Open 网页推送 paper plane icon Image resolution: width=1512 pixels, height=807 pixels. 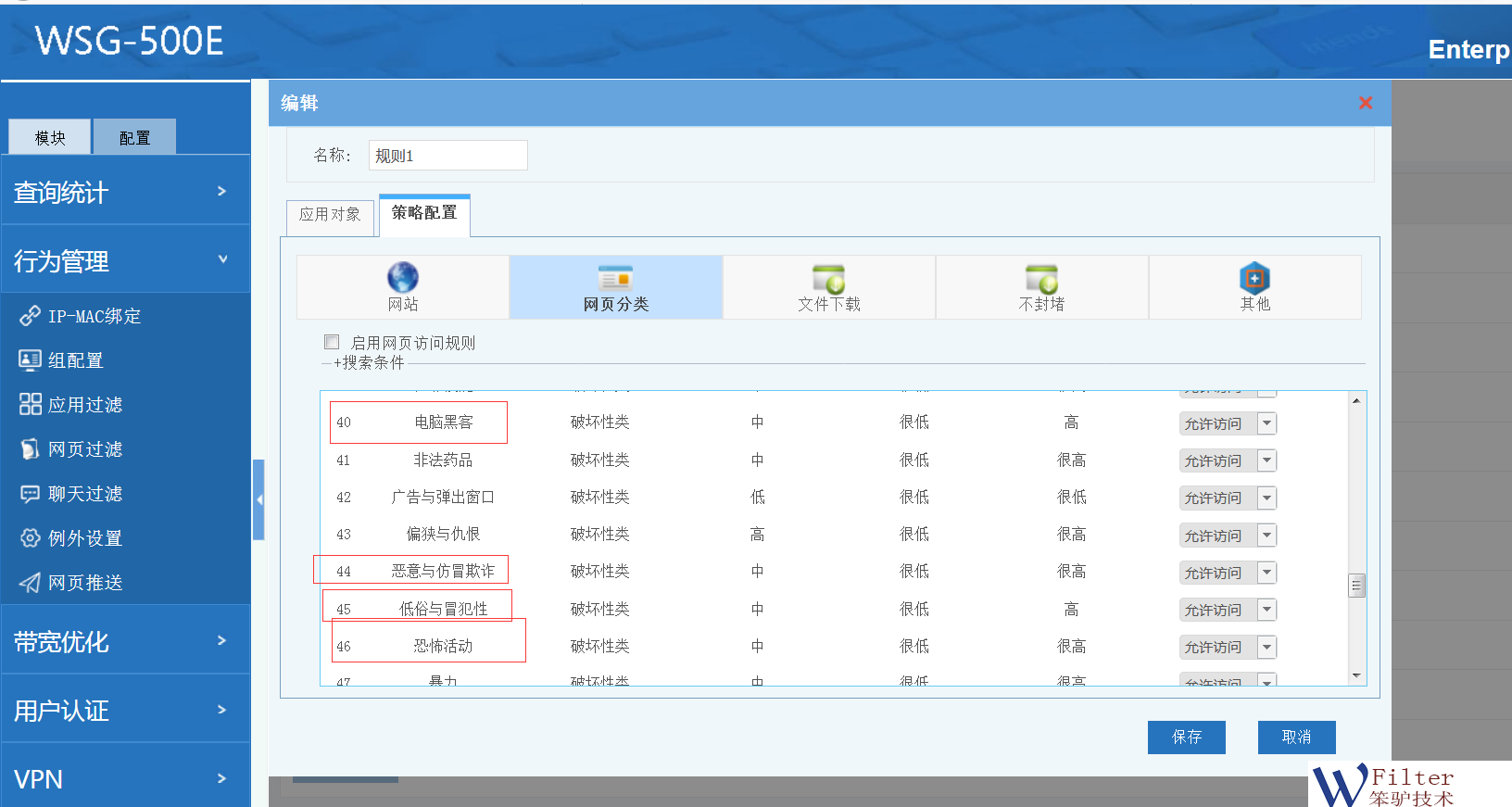[x=30, y=583]
